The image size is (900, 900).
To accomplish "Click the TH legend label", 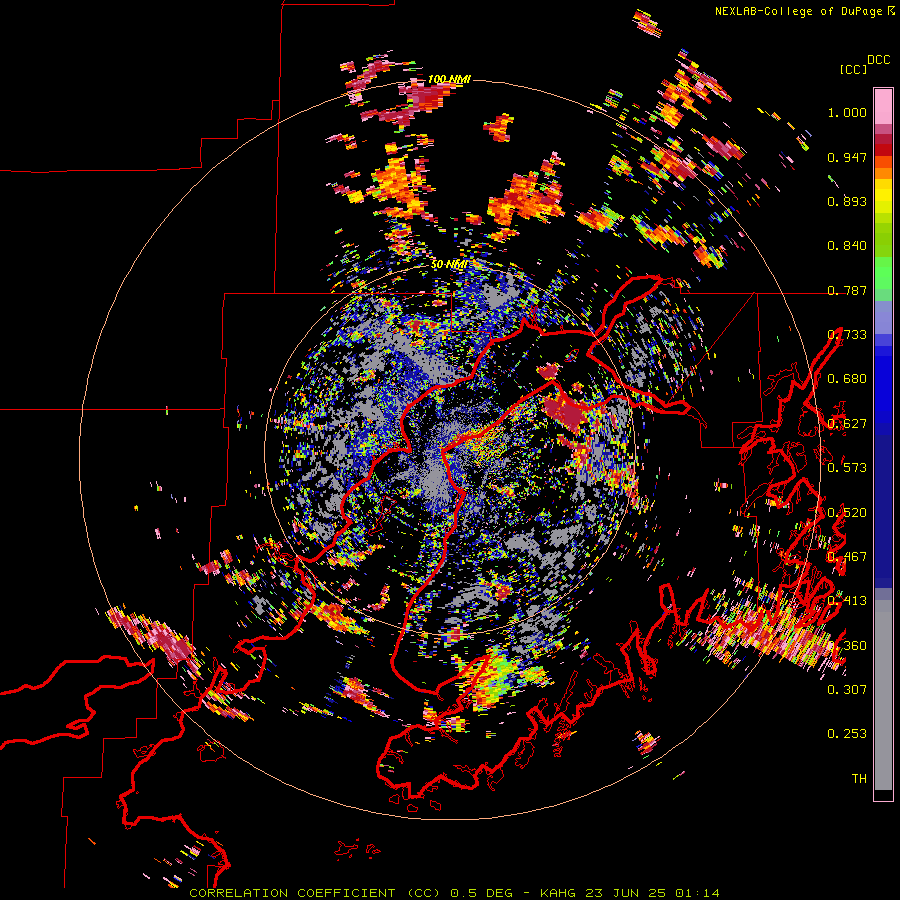I will point(859,778).
